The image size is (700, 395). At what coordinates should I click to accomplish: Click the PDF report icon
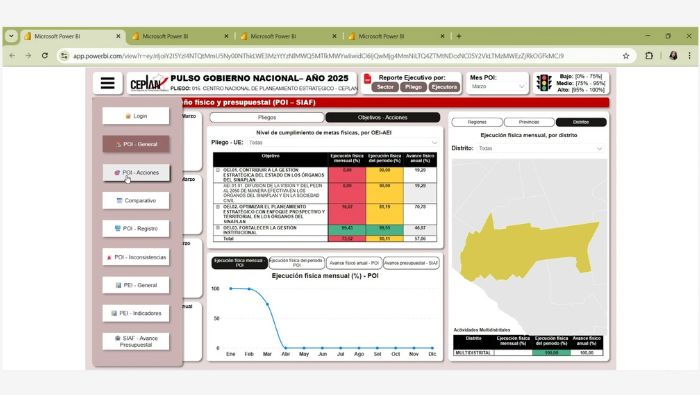[367, 79]
